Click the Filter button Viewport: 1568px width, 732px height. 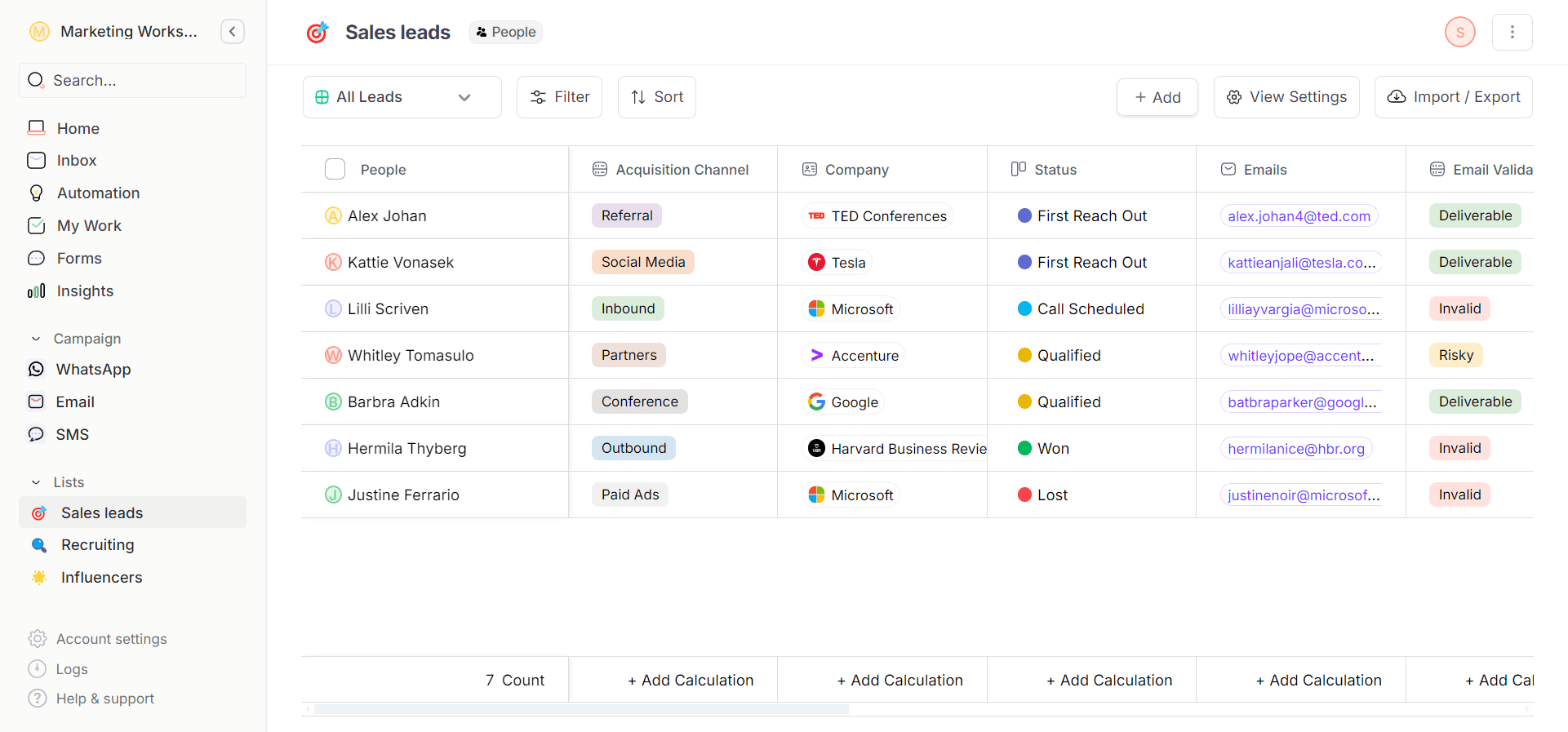tap(559, 97)
